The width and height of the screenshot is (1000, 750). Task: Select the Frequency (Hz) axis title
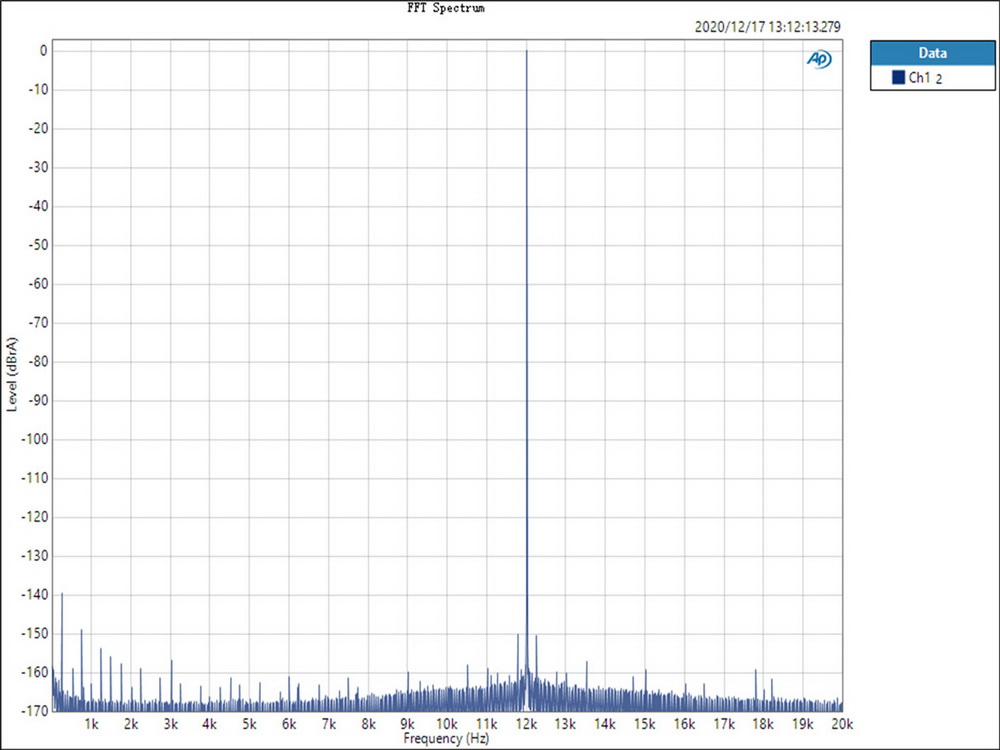point(446,739)
